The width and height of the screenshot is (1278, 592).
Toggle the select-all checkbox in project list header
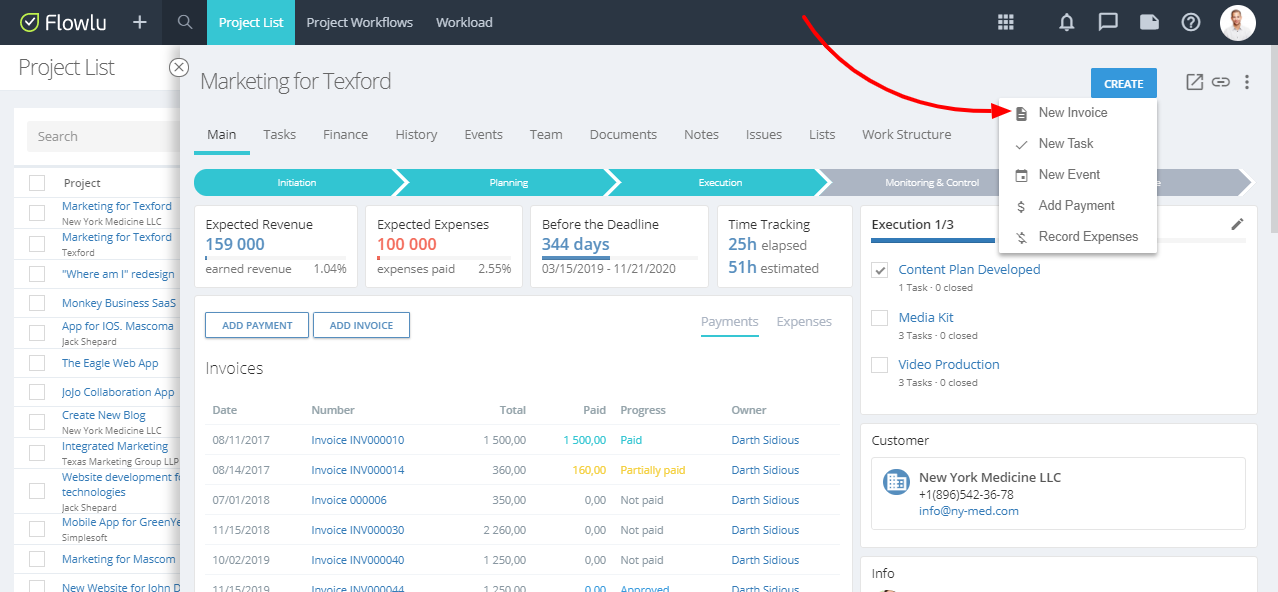(37, 183)
